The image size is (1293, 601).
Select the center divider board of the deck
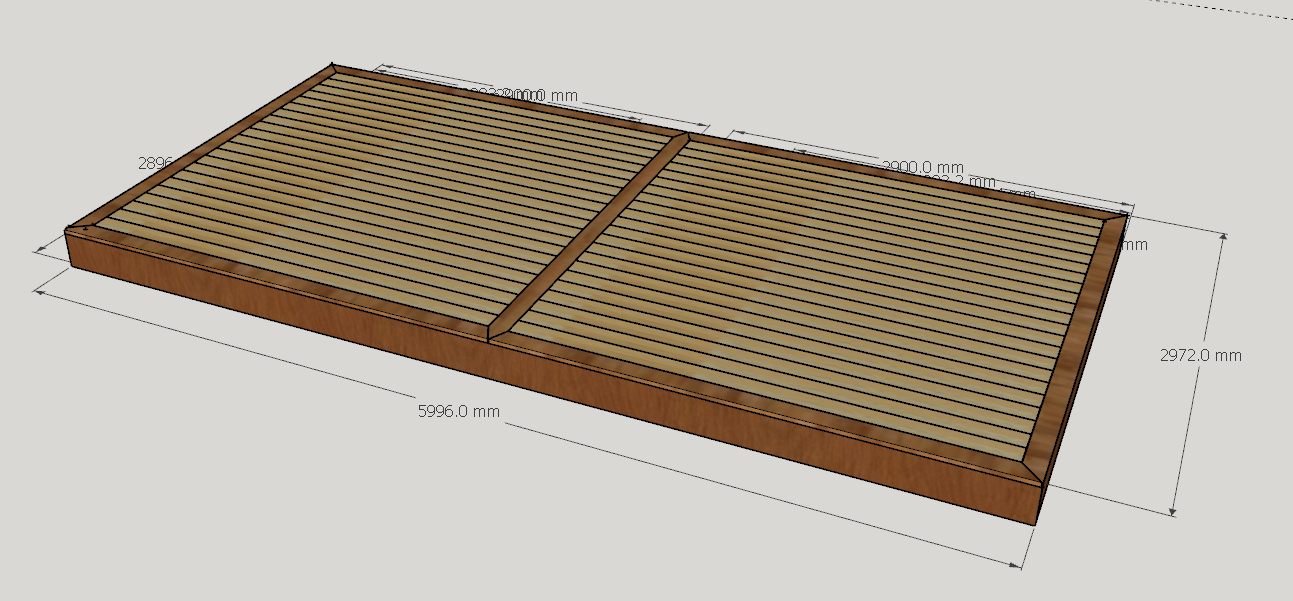pyautogui.click(x=588, y=237)
